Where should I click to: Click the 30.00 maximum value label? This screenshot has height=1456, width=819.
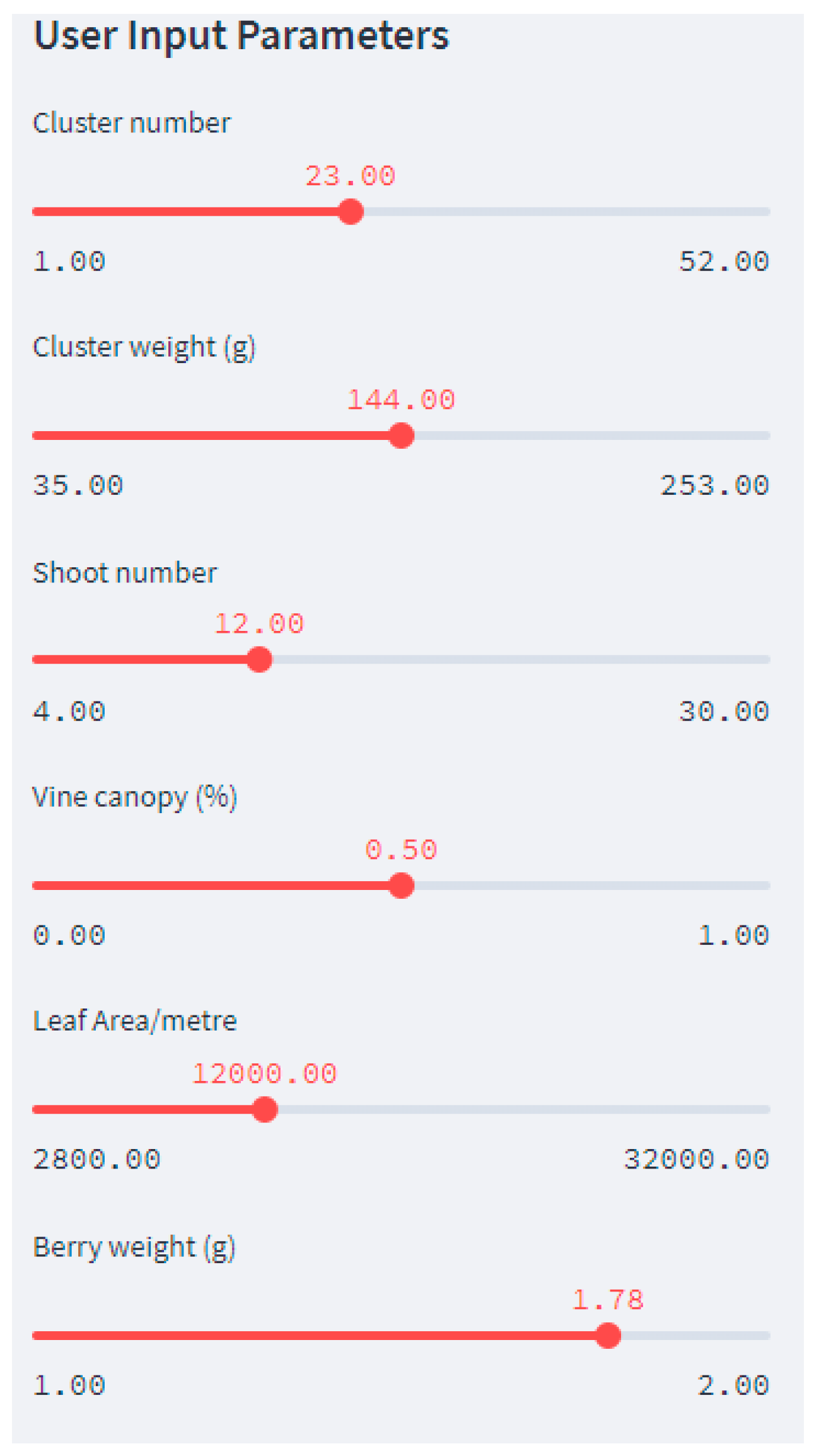(724, 712)
